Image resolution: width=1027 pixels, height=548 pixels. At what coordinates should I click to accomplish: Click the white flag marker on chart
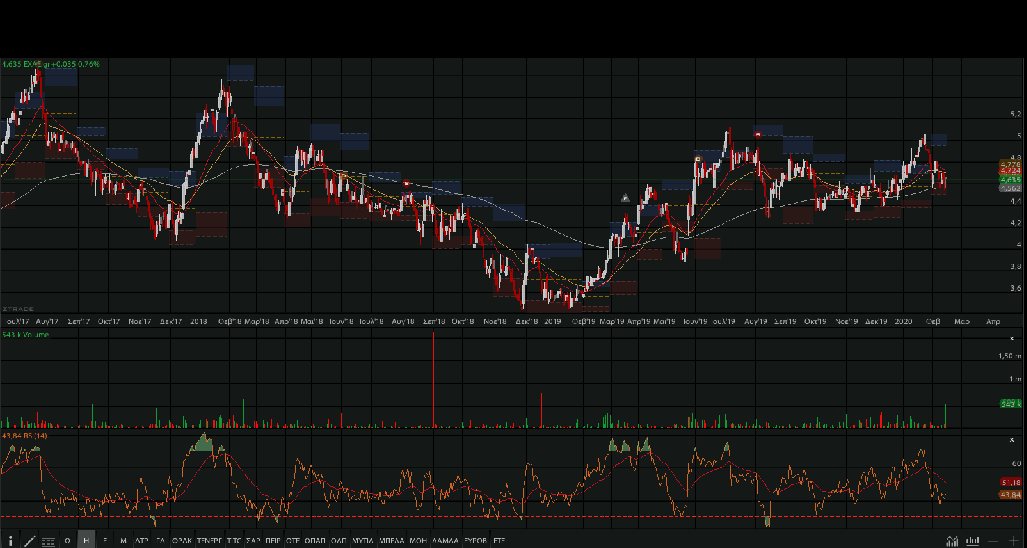coord(625,198)
